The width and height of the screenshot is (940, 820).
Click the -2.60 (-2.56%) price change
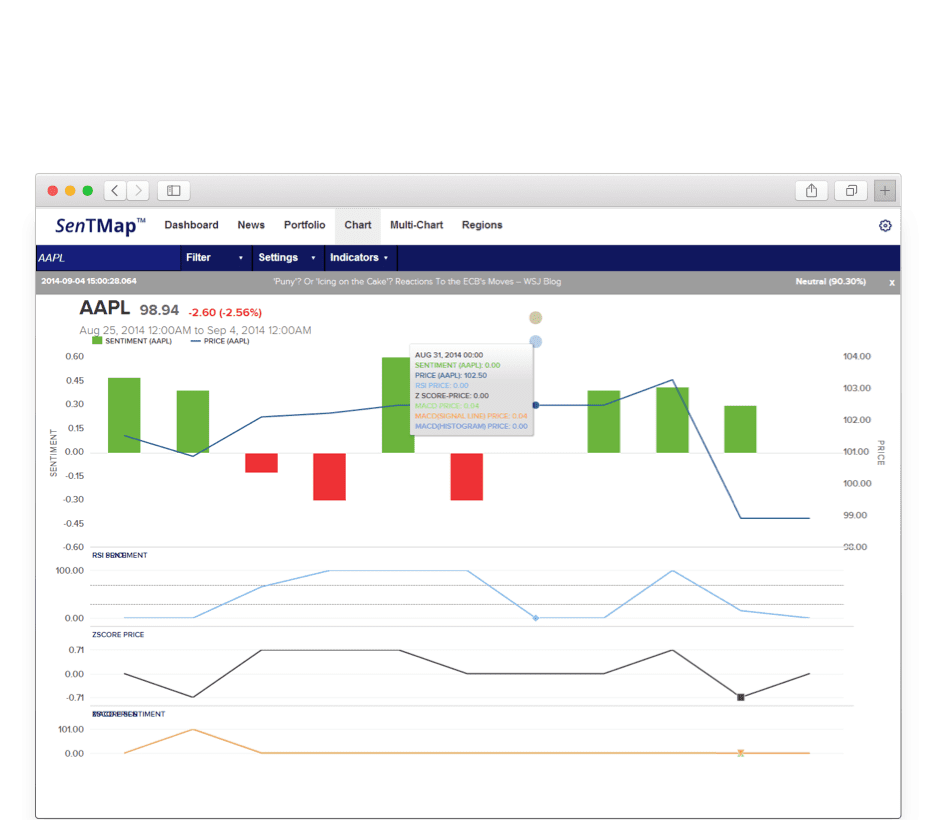click(x=225, y=312)
